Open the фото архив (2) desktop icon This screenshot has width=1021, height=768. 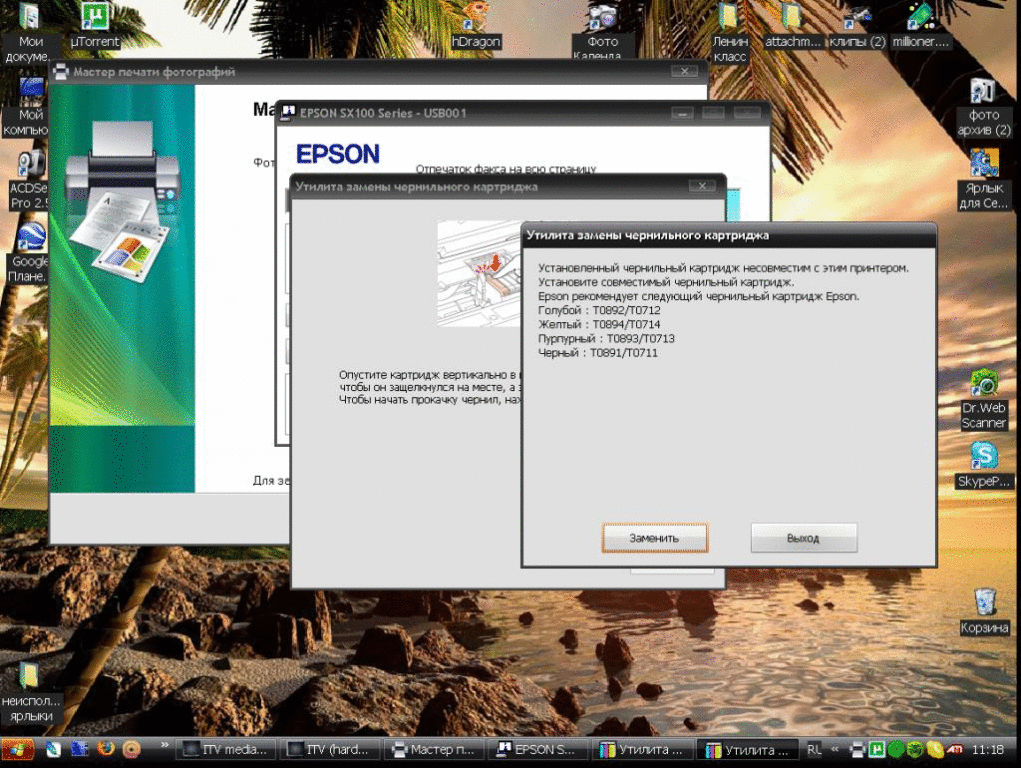(983, 107)
